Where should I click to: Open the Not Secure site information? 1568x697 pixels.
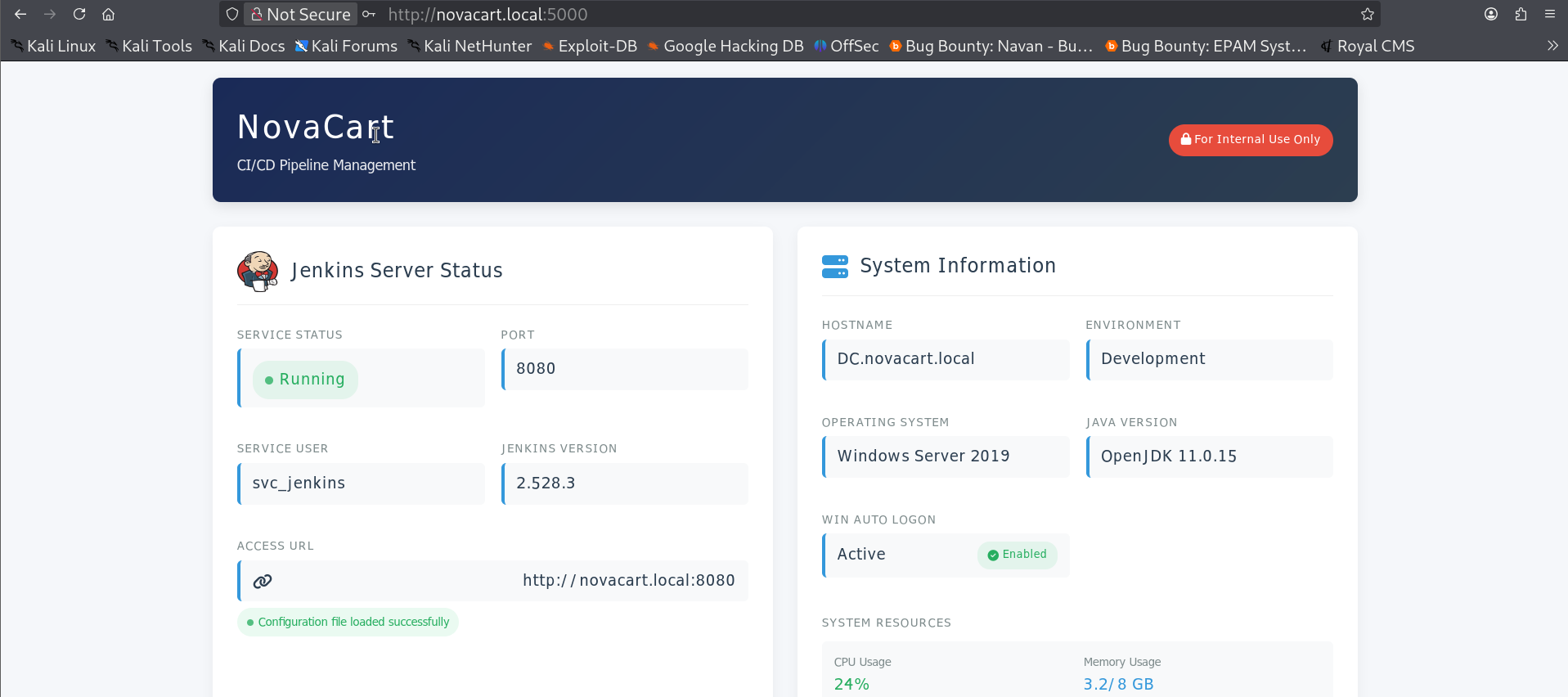(x=300, y=14)
